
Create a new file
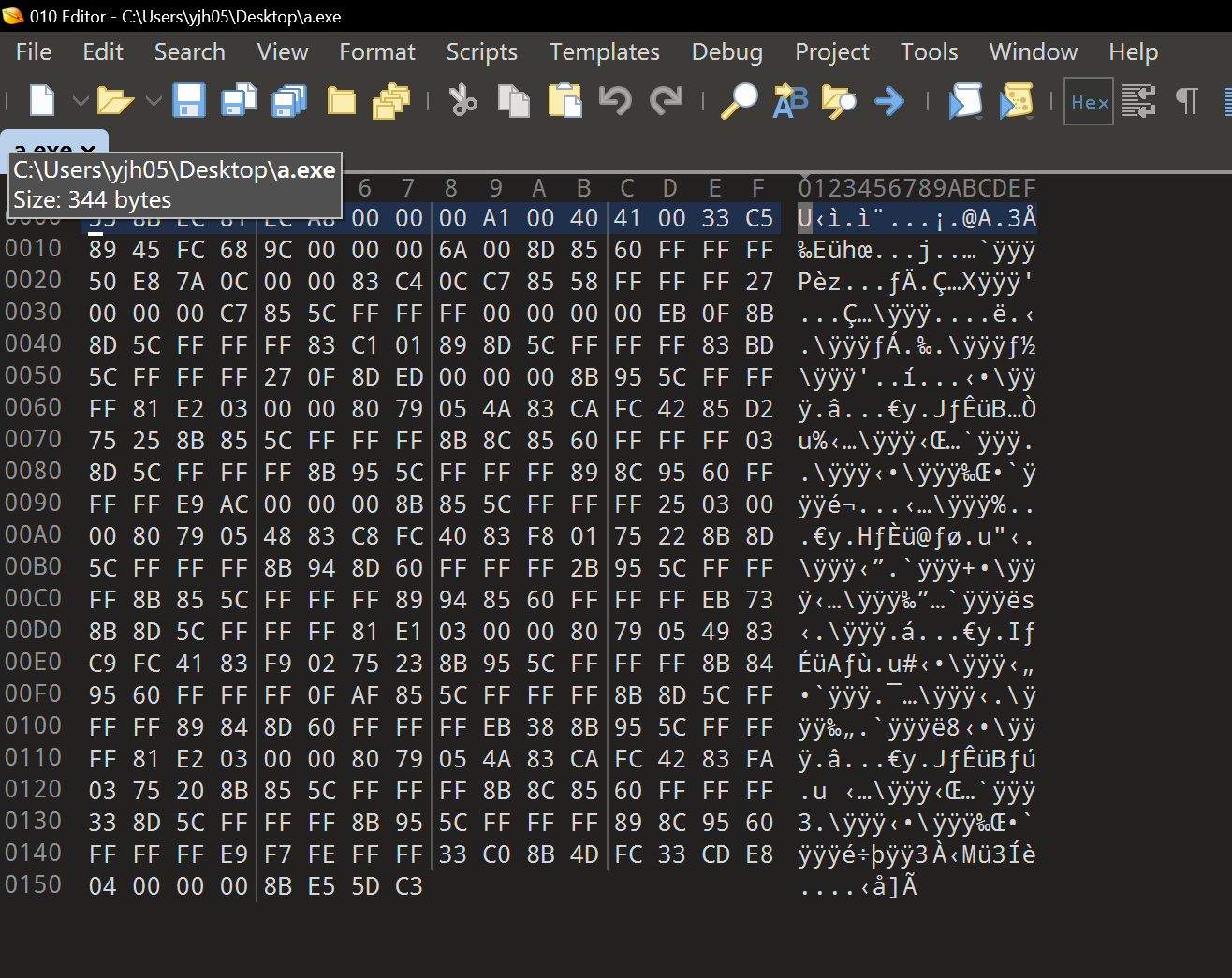(41, 100)
